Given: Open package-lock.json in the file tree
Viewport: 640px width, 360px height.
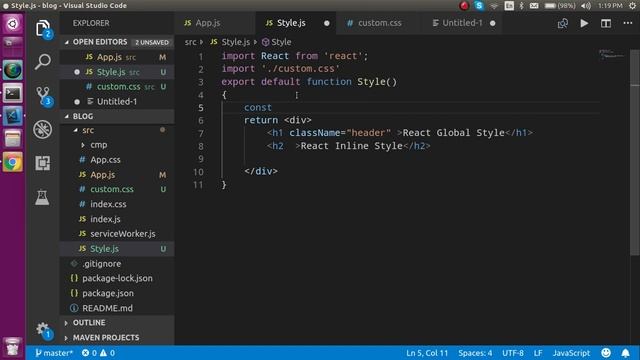Looking at the screenshot, I should 117,278.
